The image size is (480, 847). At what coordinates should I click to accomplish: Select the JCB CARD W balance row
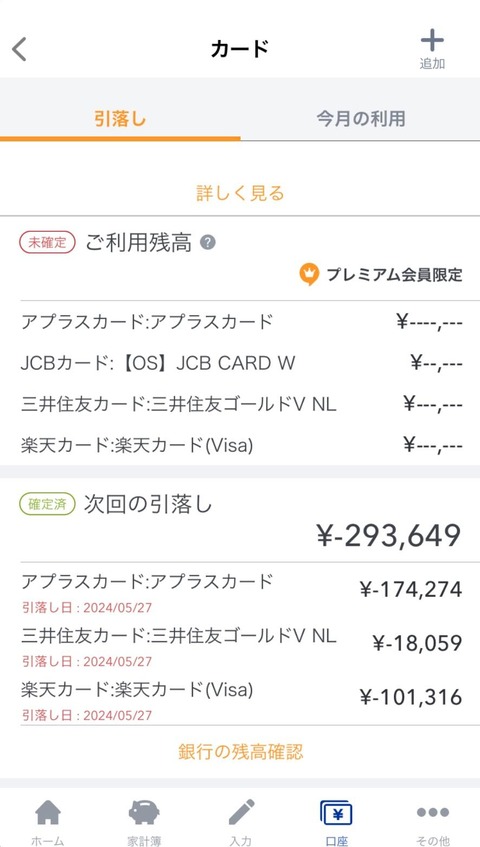[x=241, y=363]
